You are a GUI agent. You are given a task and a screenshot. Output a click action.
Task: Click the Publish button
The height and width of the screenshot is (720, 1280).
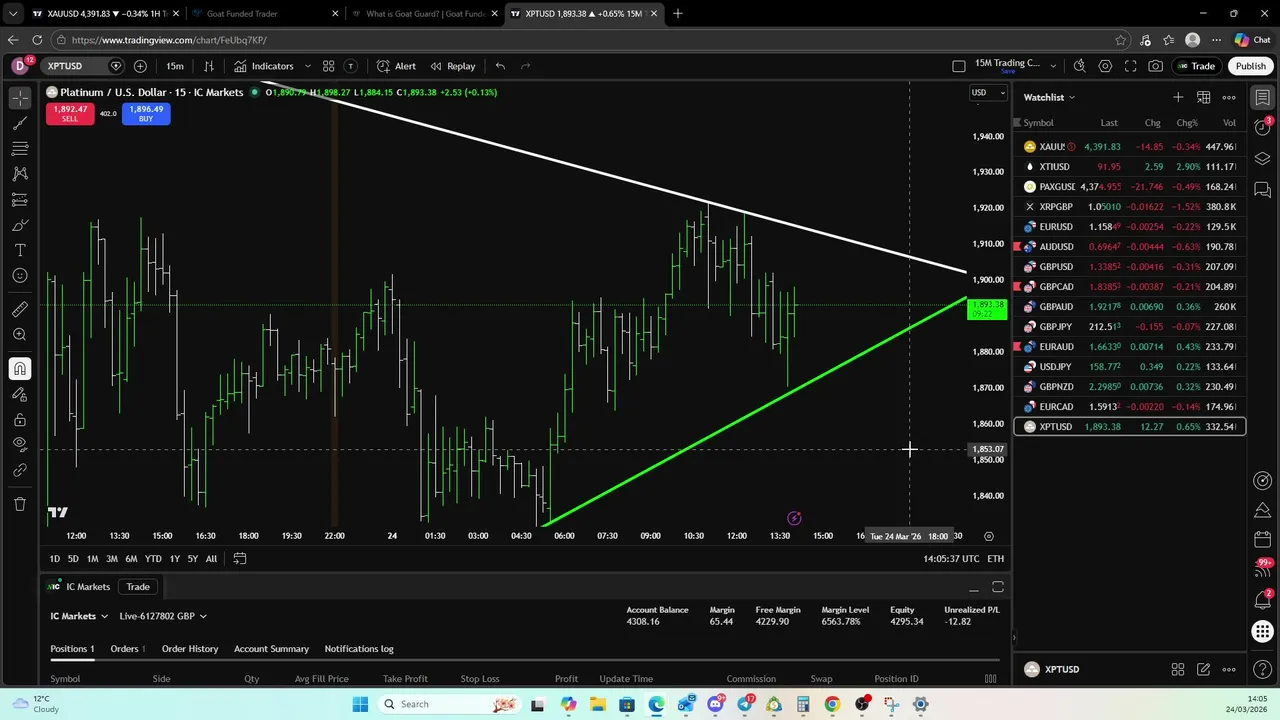1250,66
